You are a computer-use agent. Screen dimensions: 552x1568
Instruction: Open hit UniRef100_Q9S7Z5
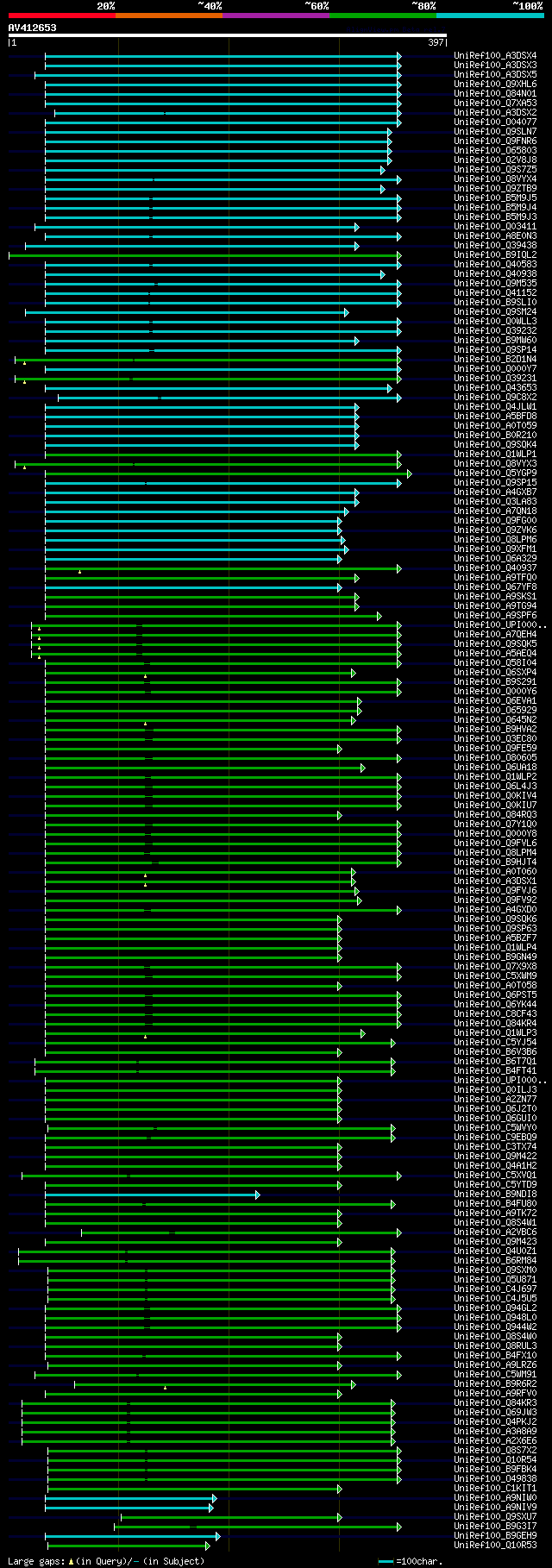[x=495, y=170]
